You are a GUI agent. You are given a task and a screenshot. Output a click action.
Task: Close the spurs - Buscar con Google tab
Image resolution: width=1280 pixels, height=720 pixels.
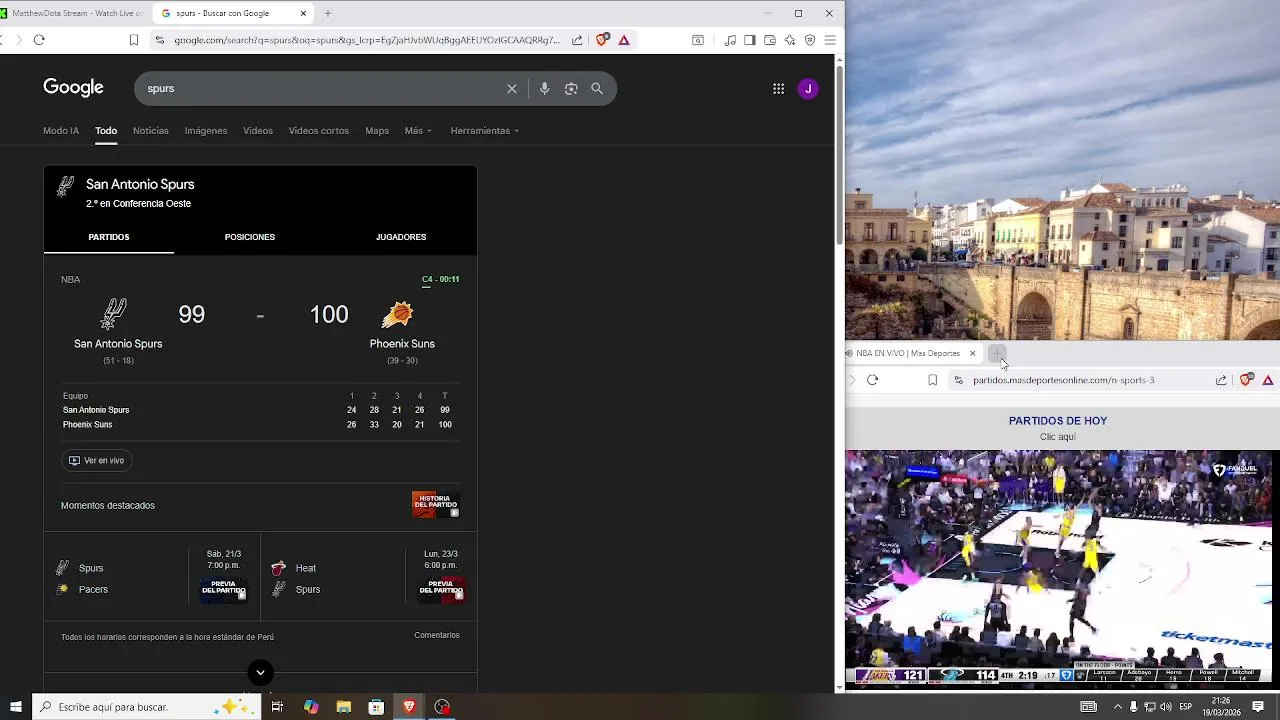pos(303,13)
